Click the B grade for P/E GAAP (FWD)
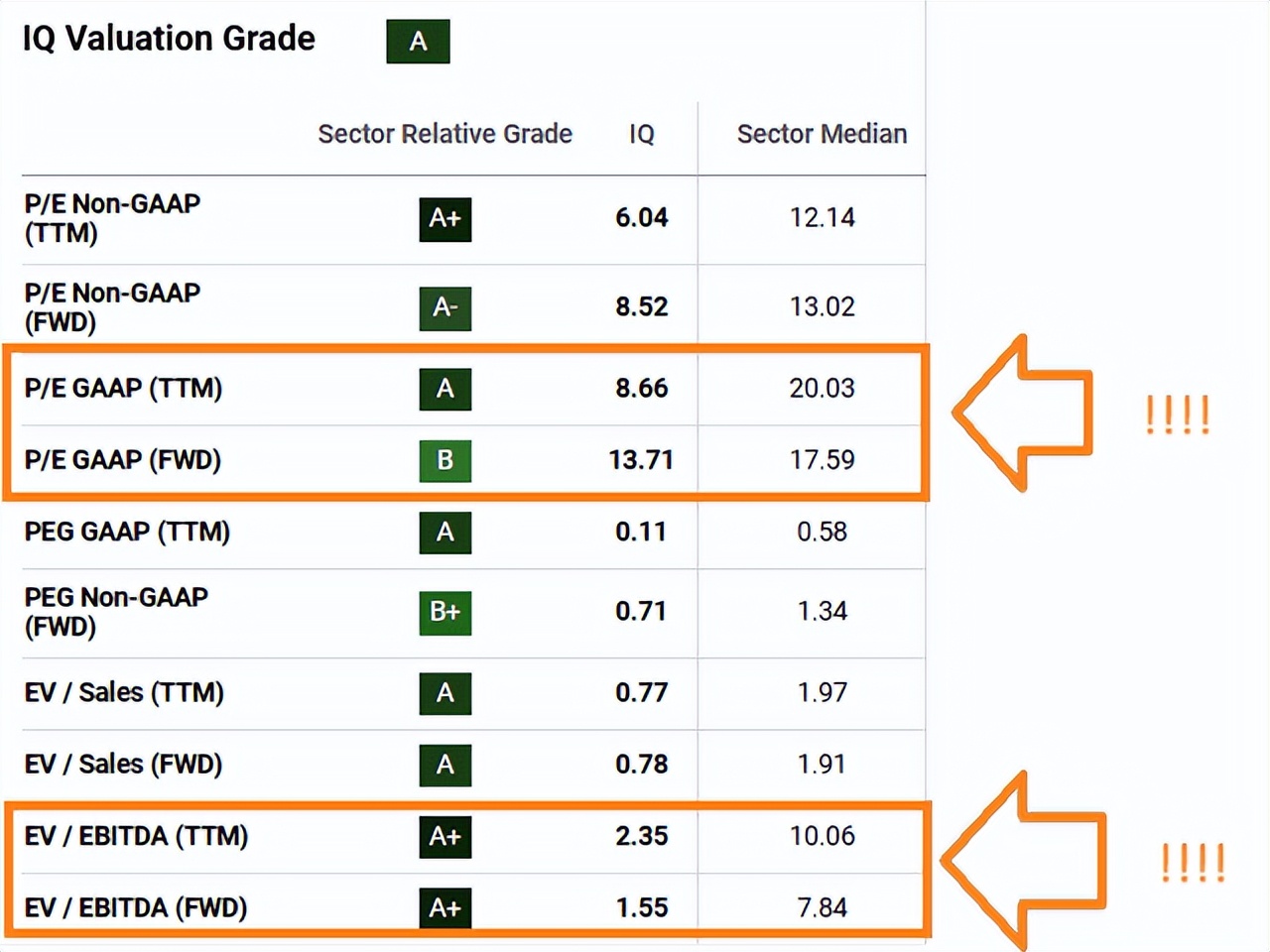Screen dimensions: 1270x952 [444, 460]
